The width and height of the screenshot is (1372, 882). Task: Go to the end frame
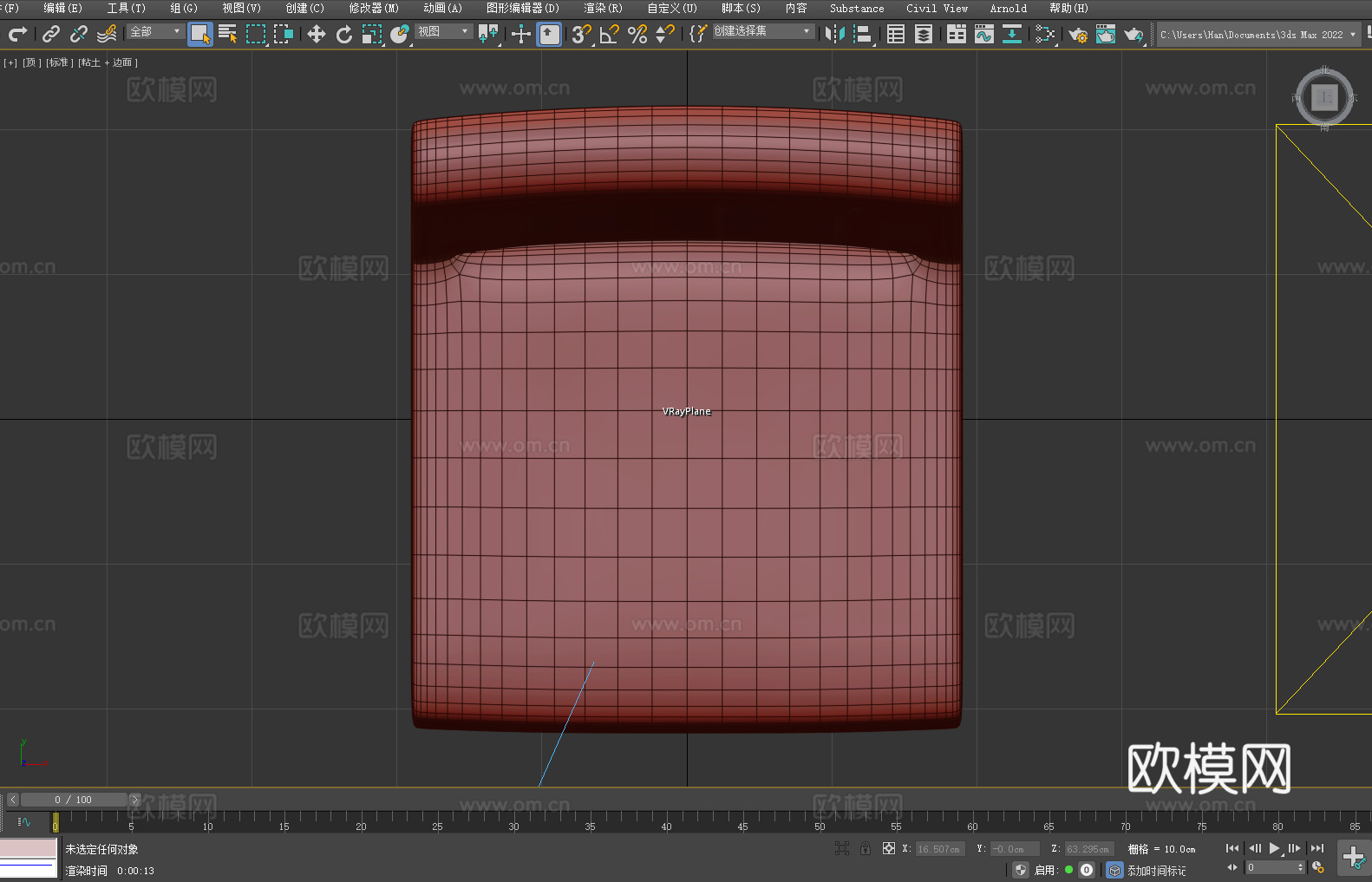[x=1317, y=848]
